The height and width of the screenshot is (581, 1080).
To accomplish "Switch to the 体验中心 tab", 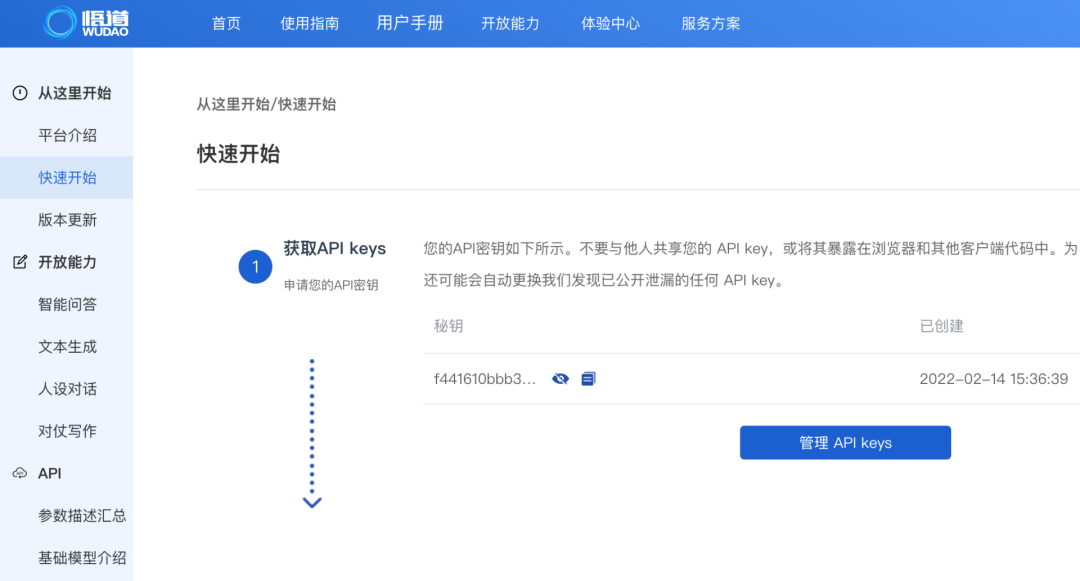I will coord(610,23).
